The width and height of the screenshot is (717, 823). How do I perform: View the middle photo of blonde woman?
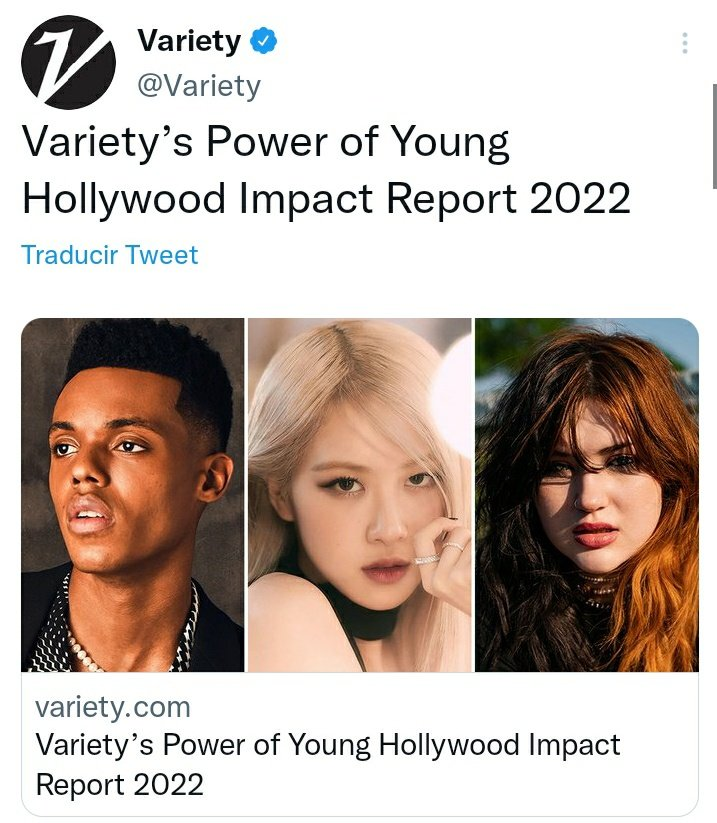point(360,495)
